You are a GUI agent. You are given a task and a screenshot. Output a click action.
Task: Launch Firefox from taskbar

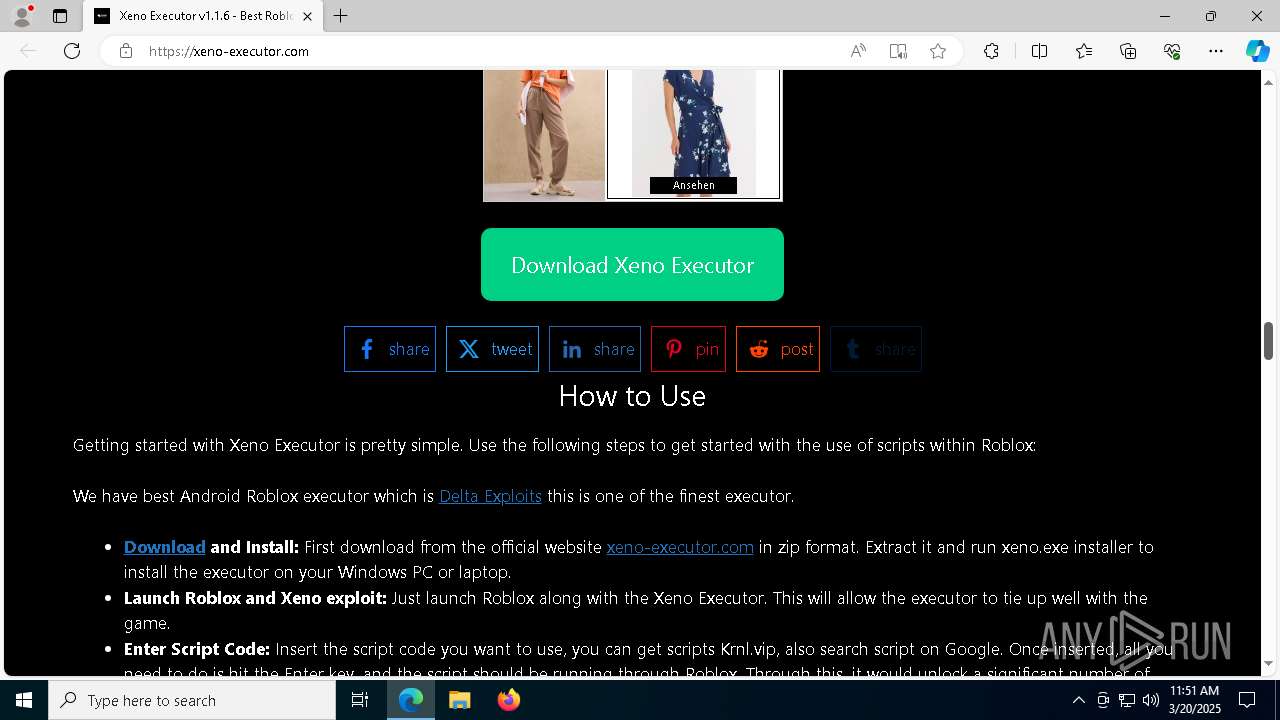508,700
